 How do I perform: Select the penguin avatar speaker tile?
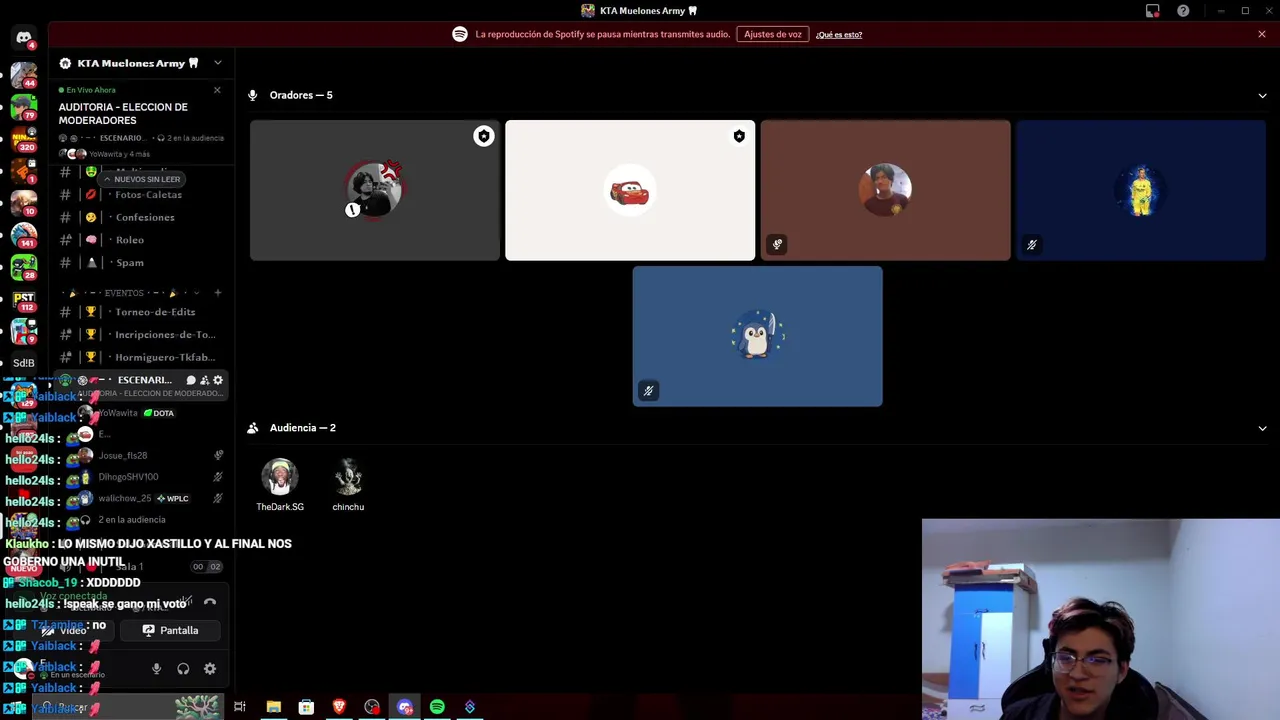(757, 336)
